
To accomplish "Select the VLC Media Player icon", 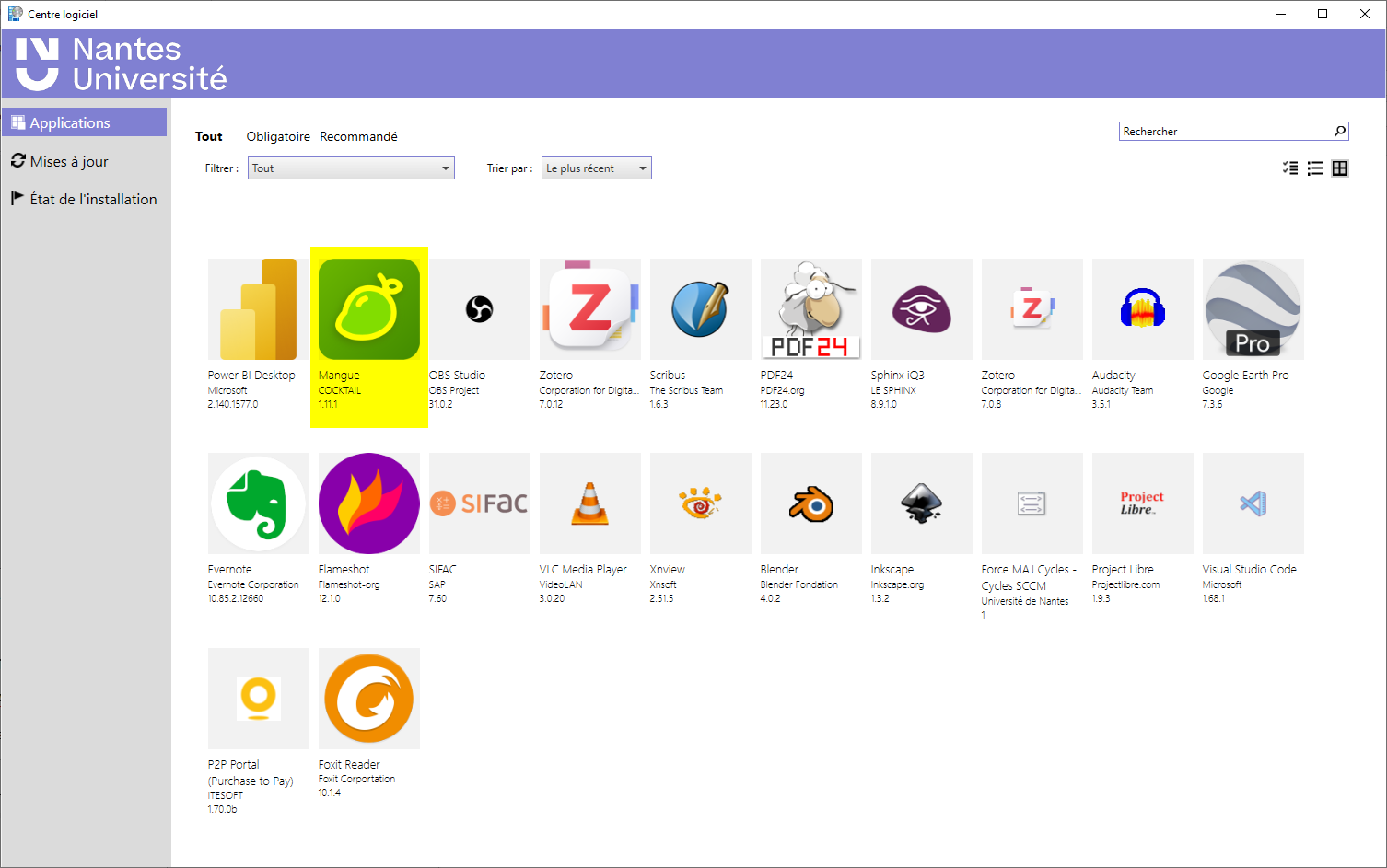I will click(x=589, y=503).
